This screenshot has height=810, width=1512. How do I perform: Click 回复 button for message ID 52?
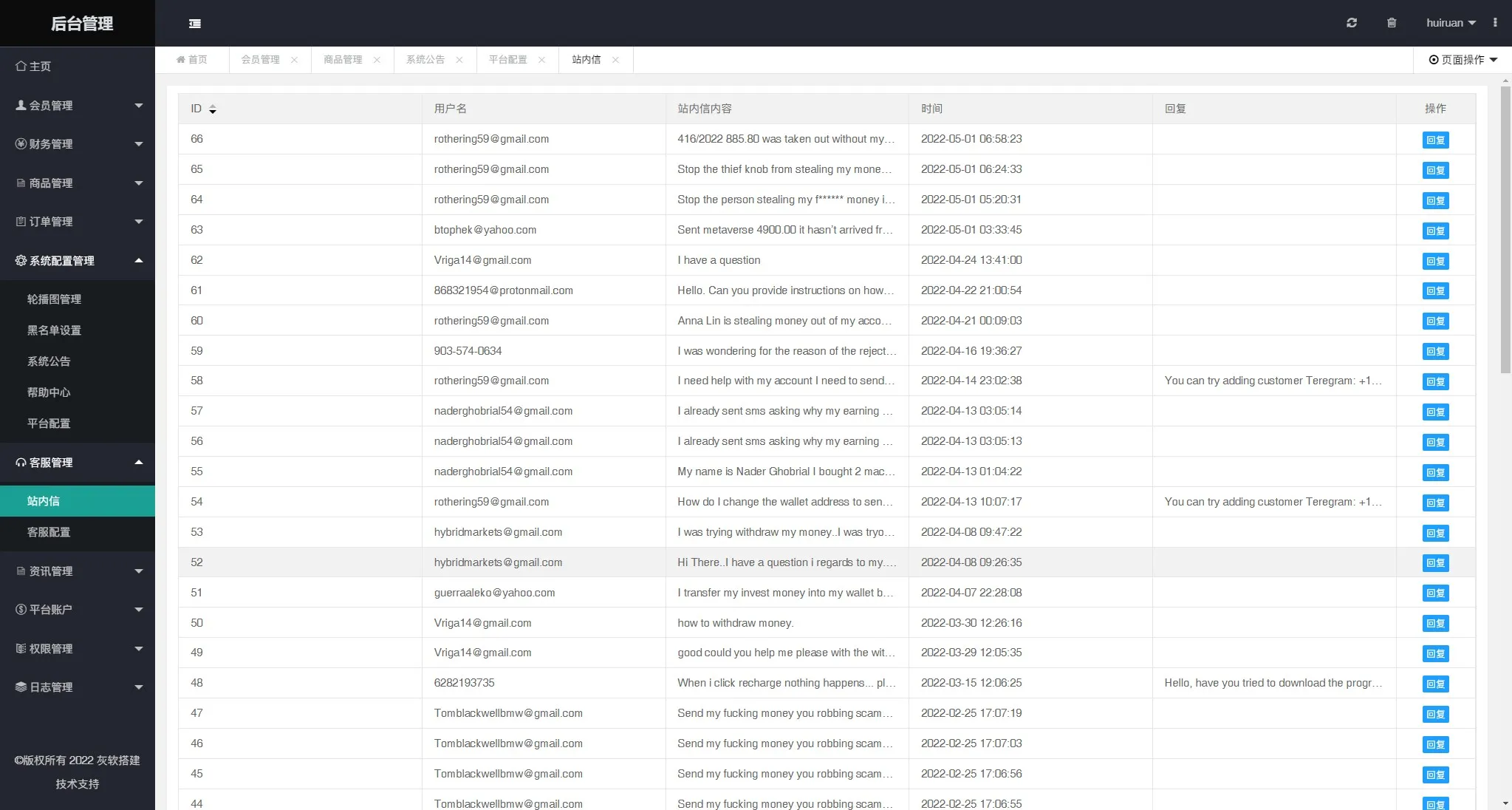click(x=1434, y=563)
